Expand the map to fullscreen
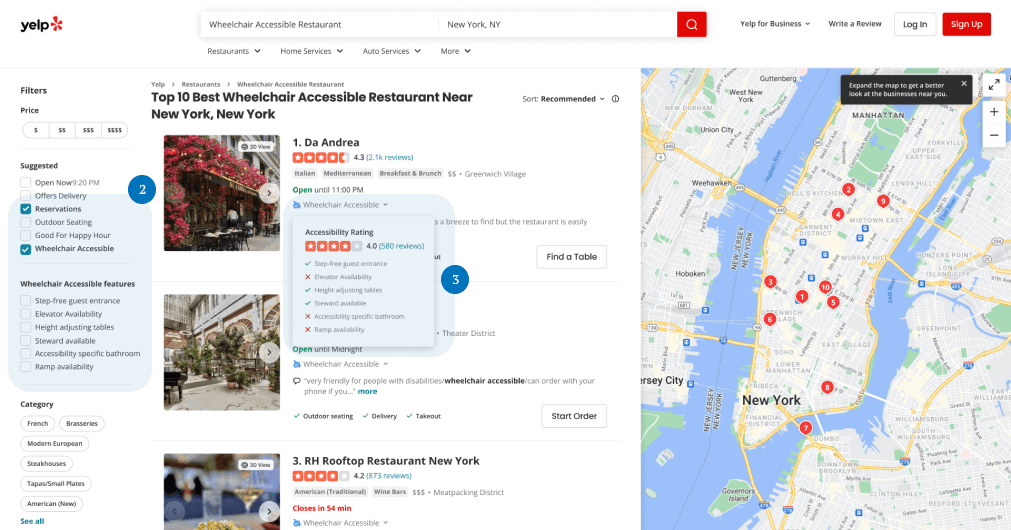 point(994,84)
